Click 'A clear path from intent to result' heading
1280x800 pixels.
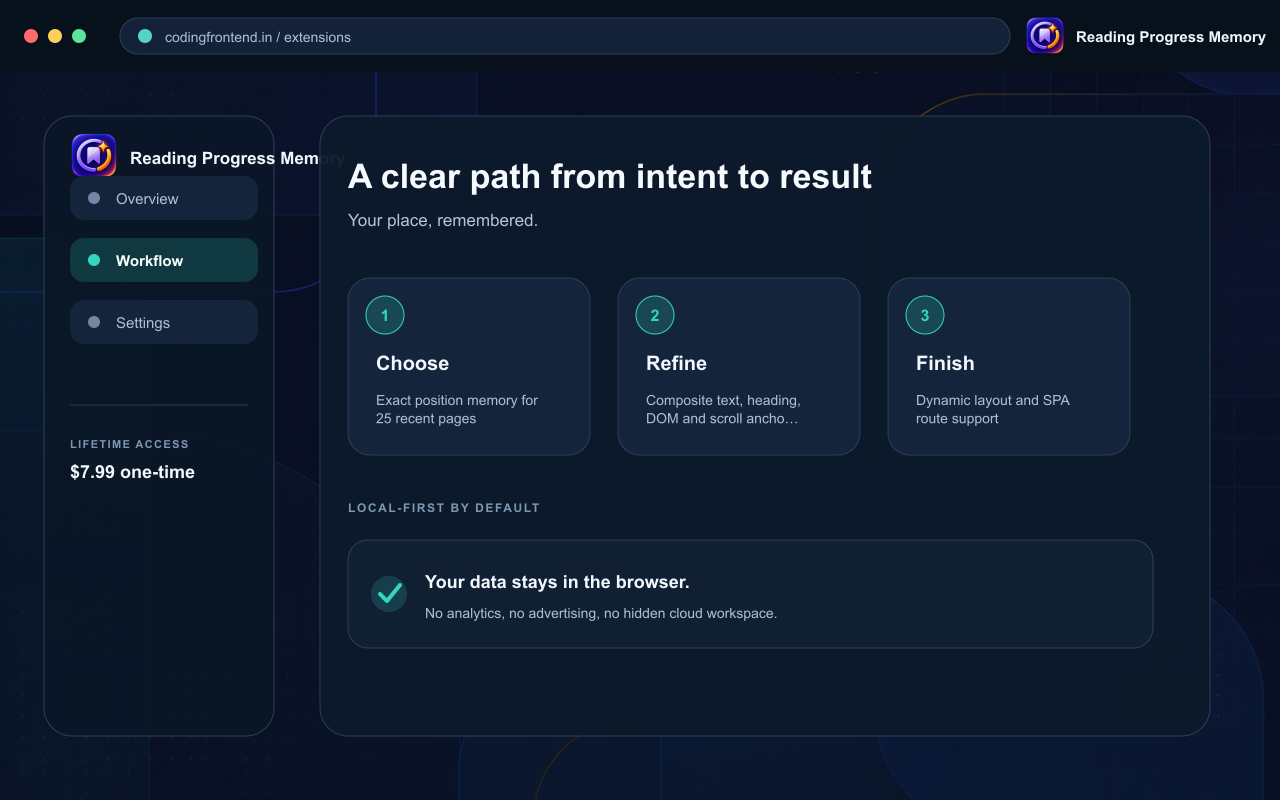coord(610,176)
